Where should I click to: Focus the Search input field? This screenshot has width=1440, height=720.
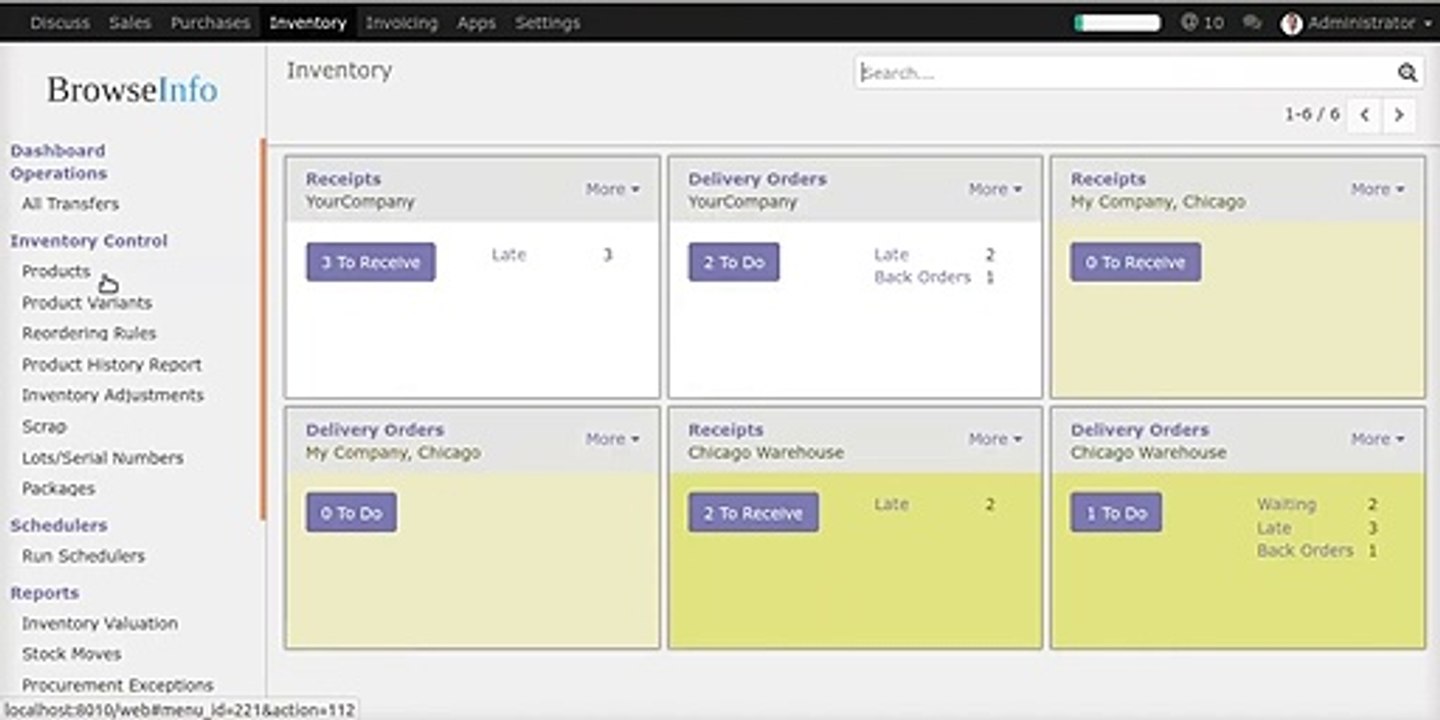pos(1127,72)
